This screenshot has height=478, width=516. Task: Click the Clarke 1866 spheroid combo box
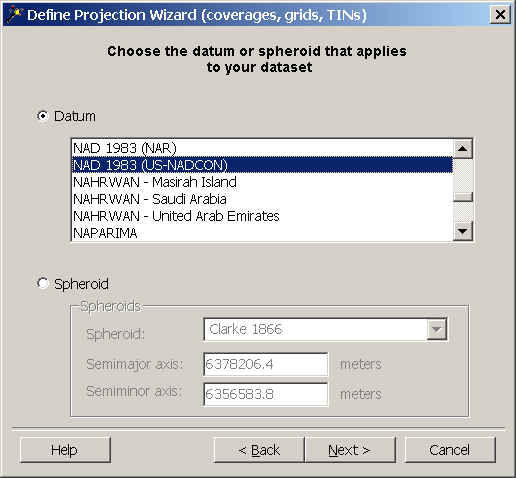tap(325, 330)
